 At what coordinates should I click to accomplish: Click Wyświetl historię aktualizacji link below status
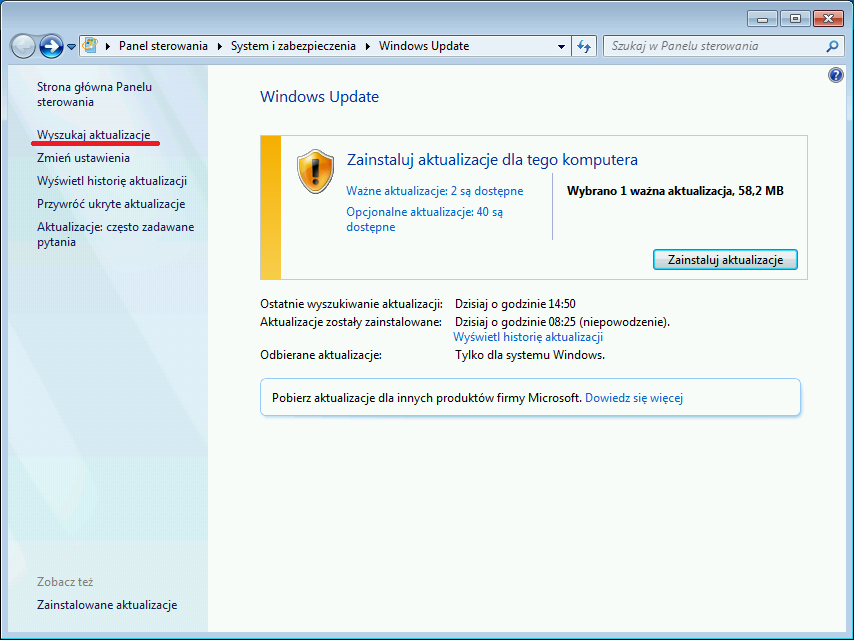click(528, 337)
